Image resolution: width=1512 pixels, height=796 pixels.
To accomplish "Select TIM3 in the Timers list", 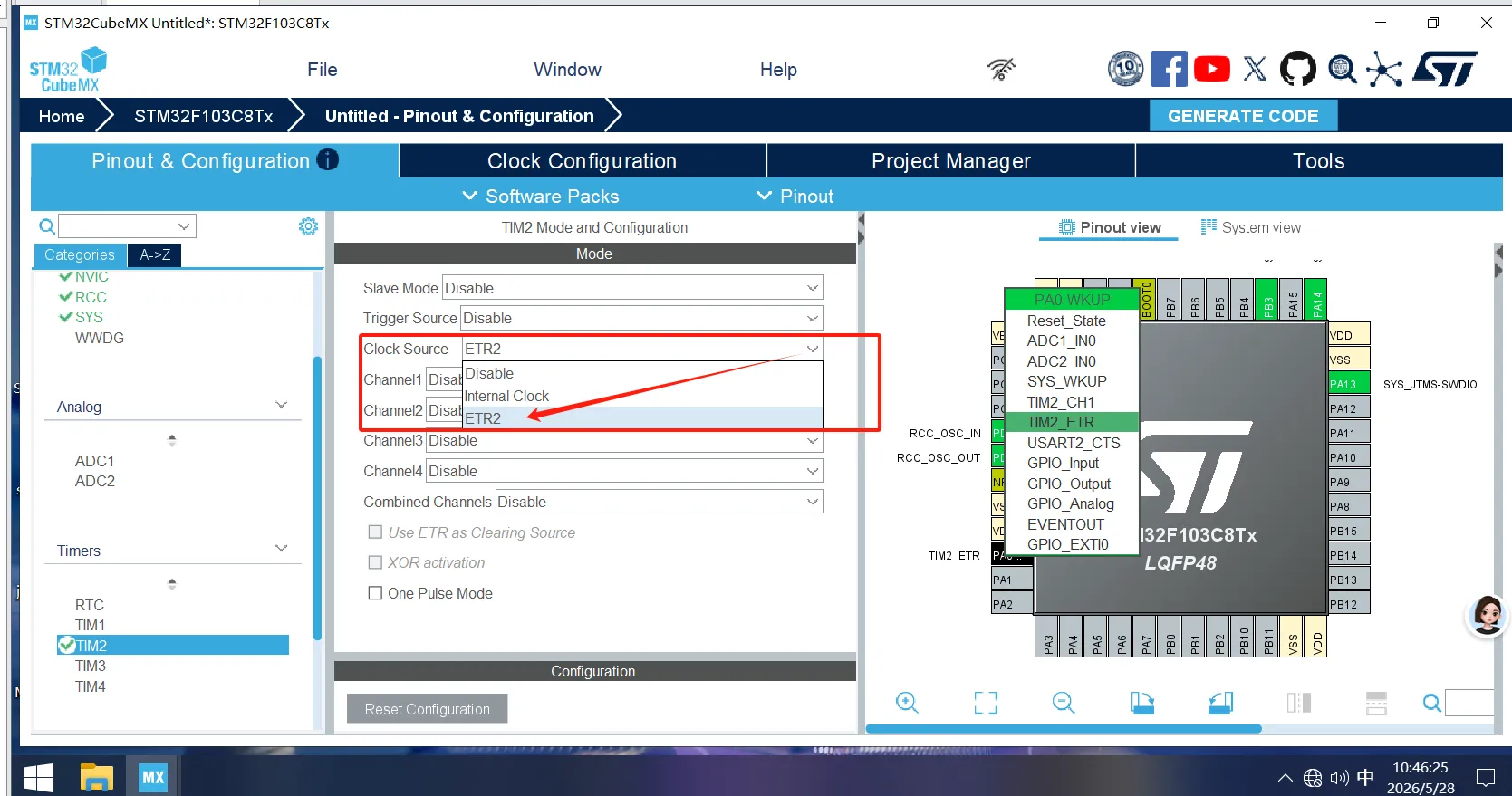I will click(x=91, y=666).
